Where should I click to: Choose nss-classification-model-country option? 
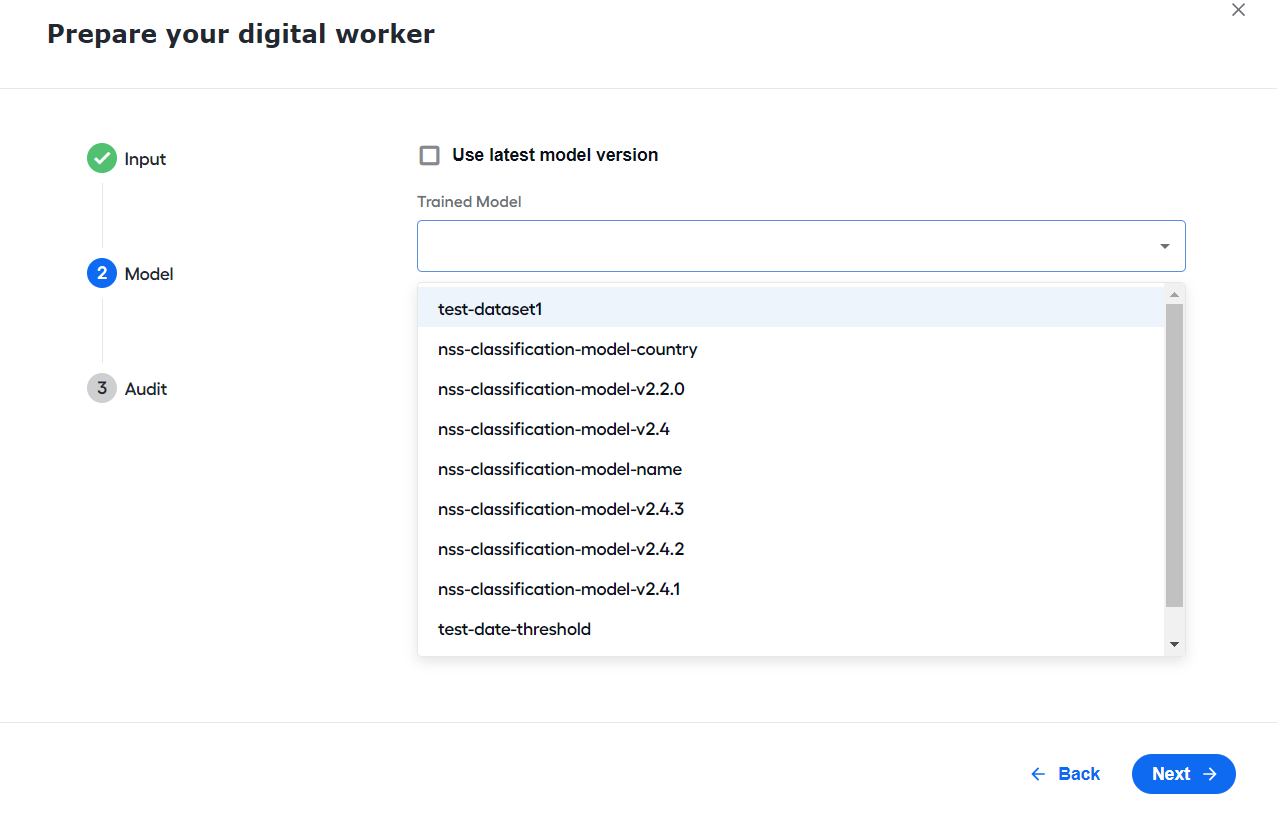(x=791, y=349)
